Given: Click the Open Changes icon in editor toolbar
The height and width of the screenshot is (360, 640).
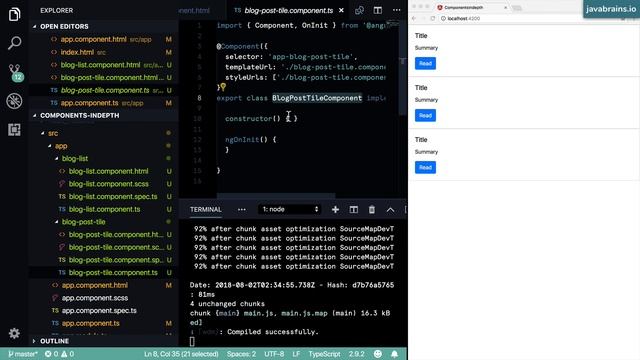Looking at the screenshot, I should (x=359, y=10).
